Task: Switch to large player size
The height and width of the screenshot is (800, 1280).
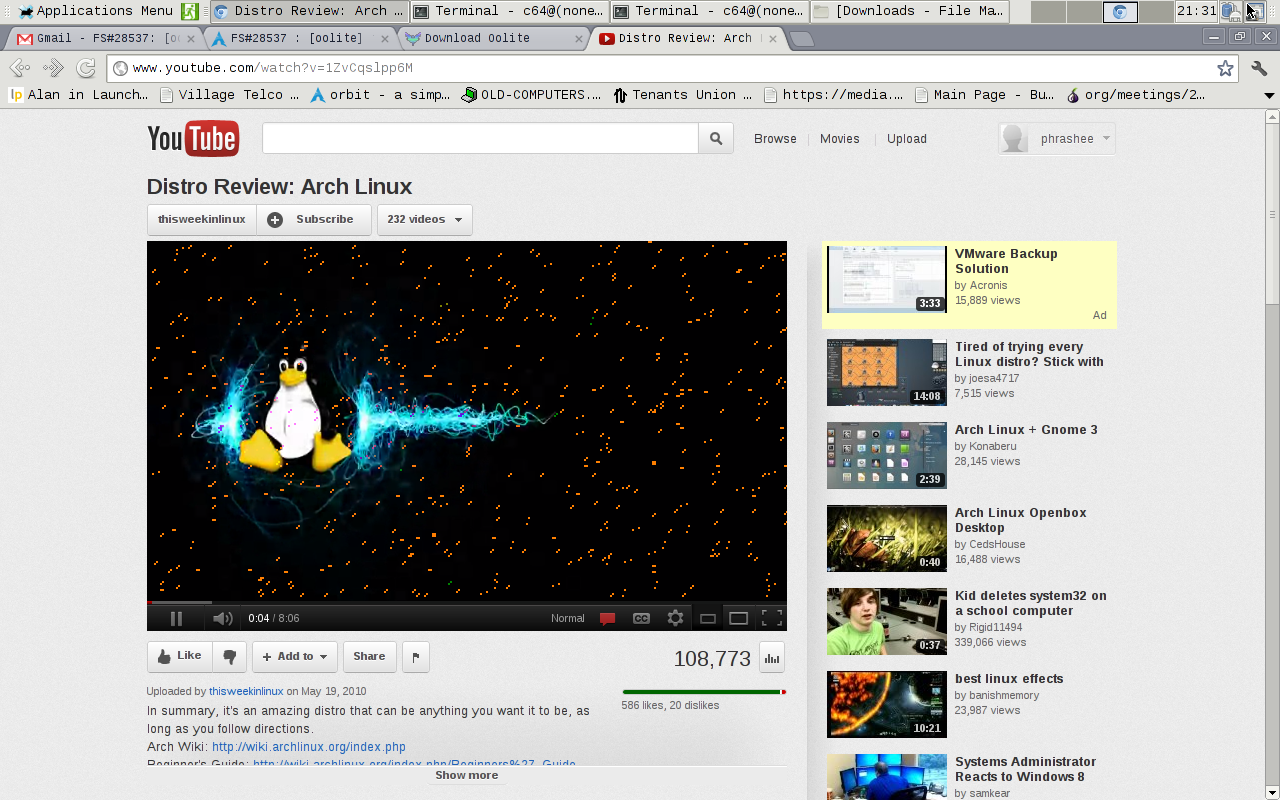Action: tap(738, 618)
